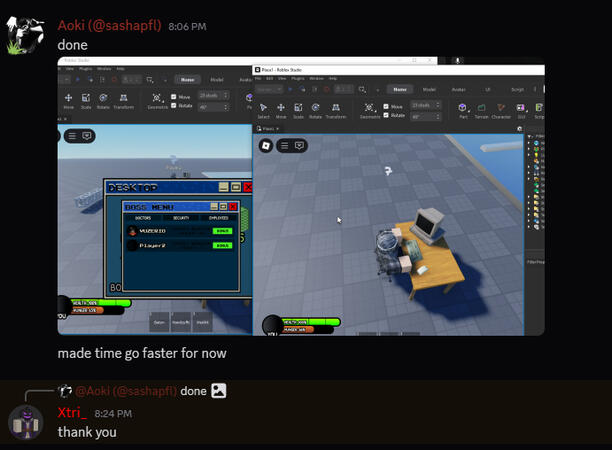The image size is (612, 450).
Task: Click the green health bar in Place1 viewport
Action: coord(311,322)
